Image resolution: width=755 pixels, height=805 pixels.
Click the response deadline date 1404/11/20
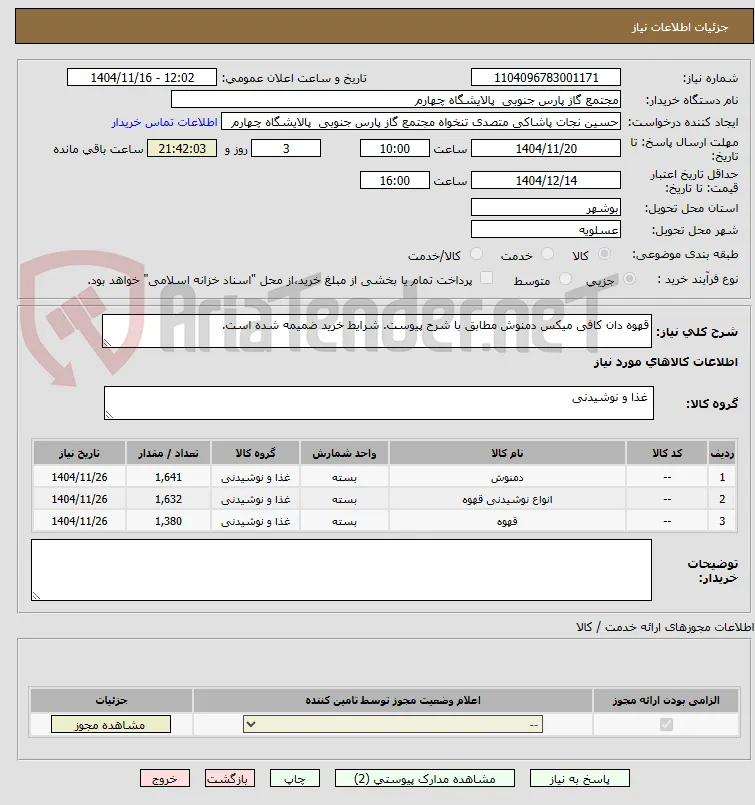click(546, 148)
